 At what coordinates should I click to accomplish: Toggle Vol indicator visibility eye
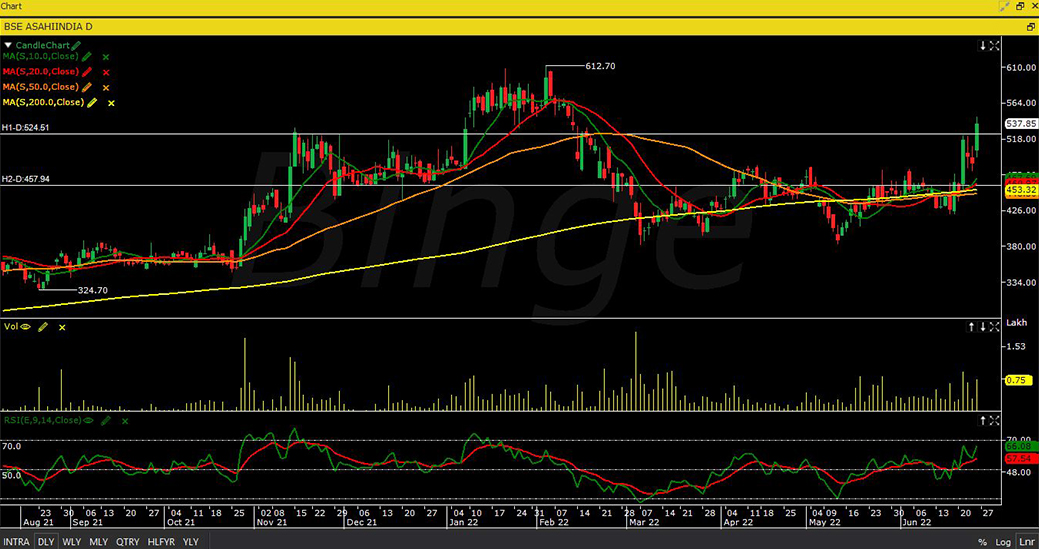(x=26, y=326)
